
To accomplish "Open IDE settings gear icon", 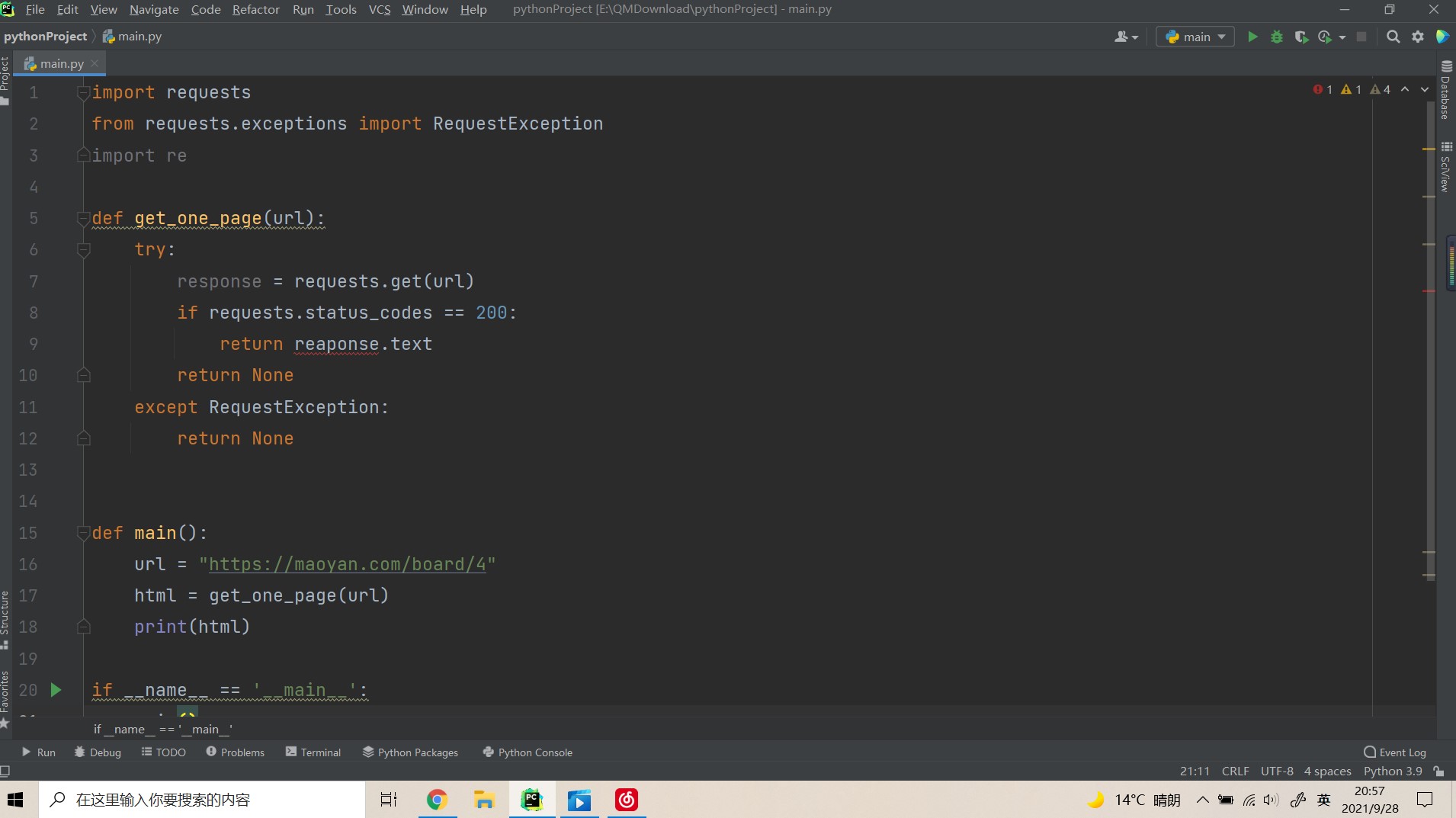I will (1418, 37).
